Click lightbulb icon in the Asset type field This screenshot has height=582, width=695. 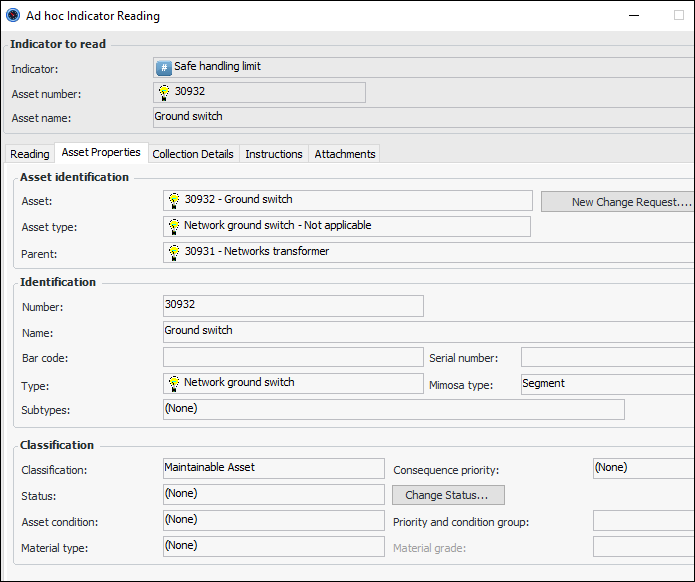point(174,226)
